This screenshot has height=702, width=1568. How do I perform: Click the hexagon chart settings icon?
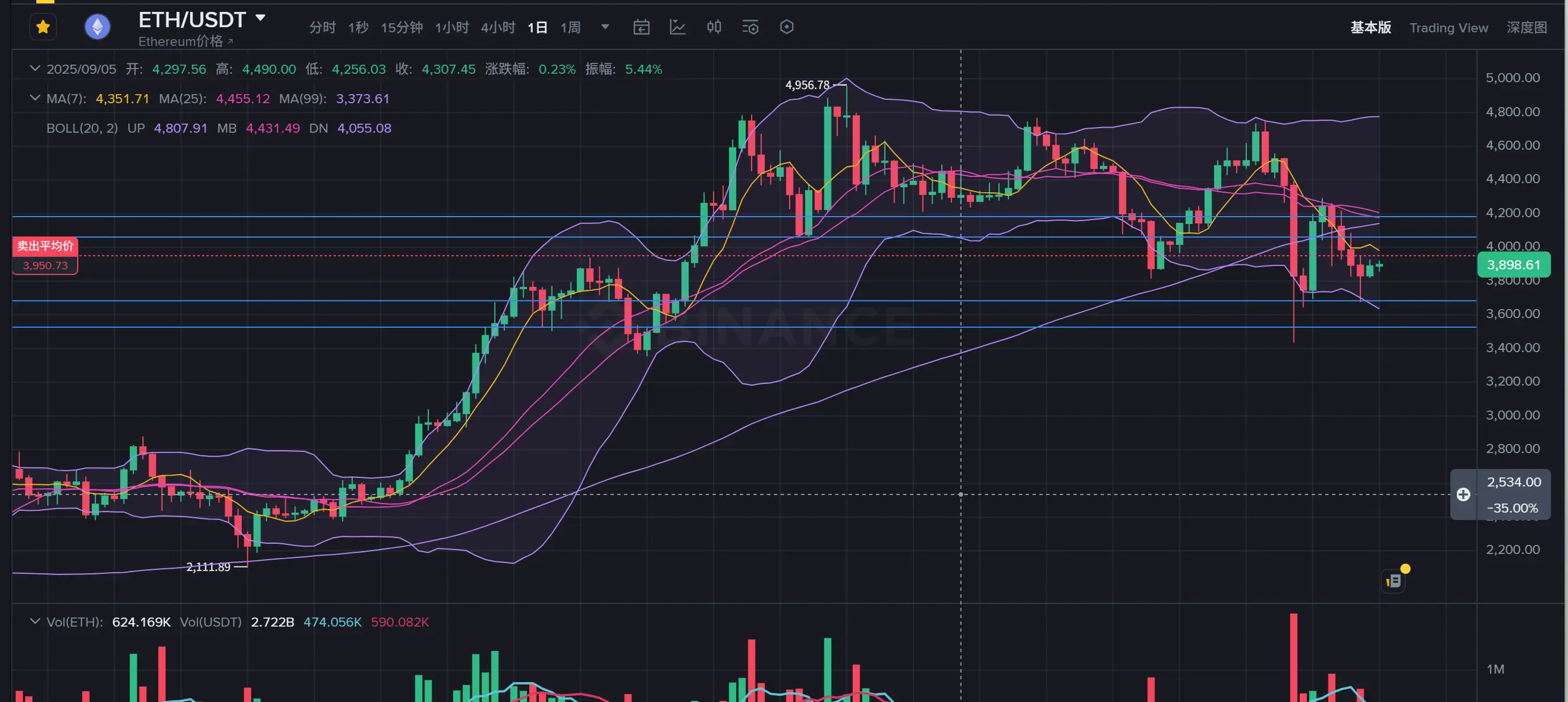786,27
